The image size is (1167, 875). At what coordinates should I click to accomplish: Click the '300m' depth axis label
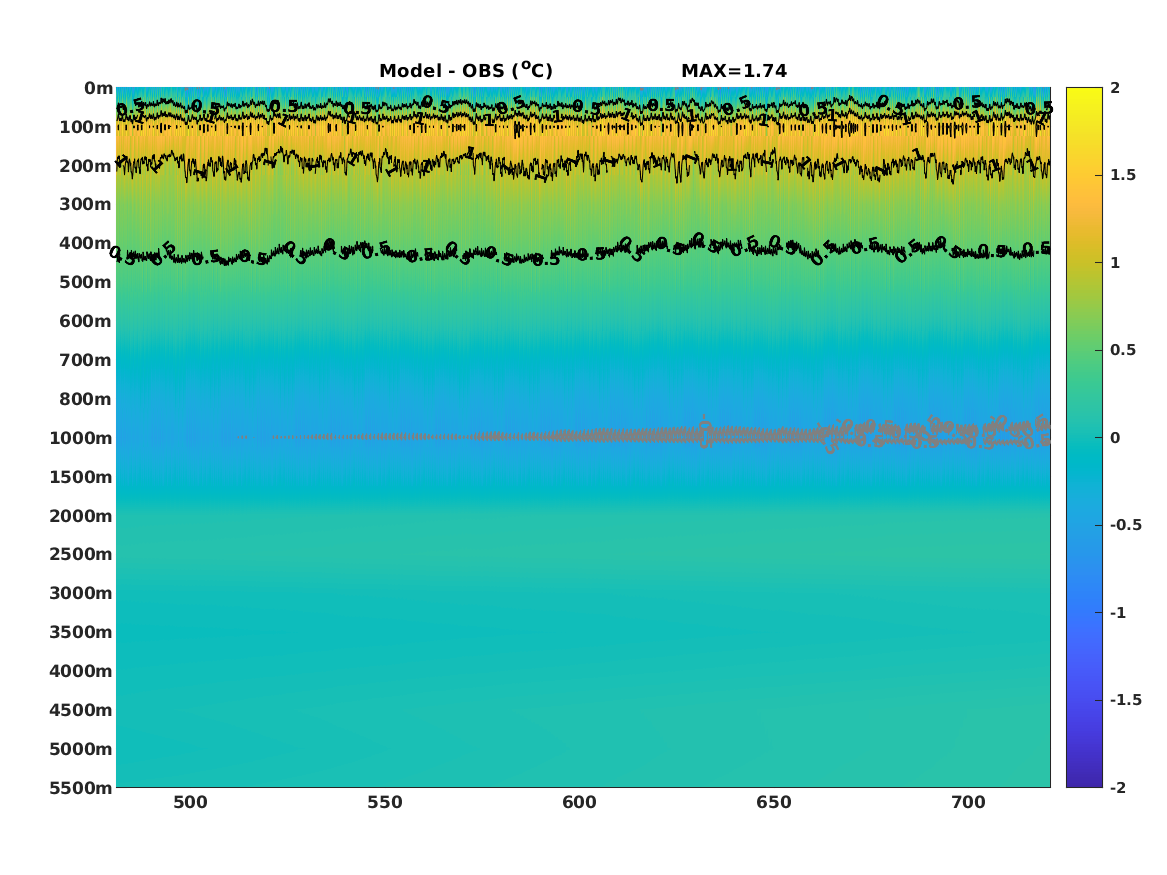pos(85,205)
